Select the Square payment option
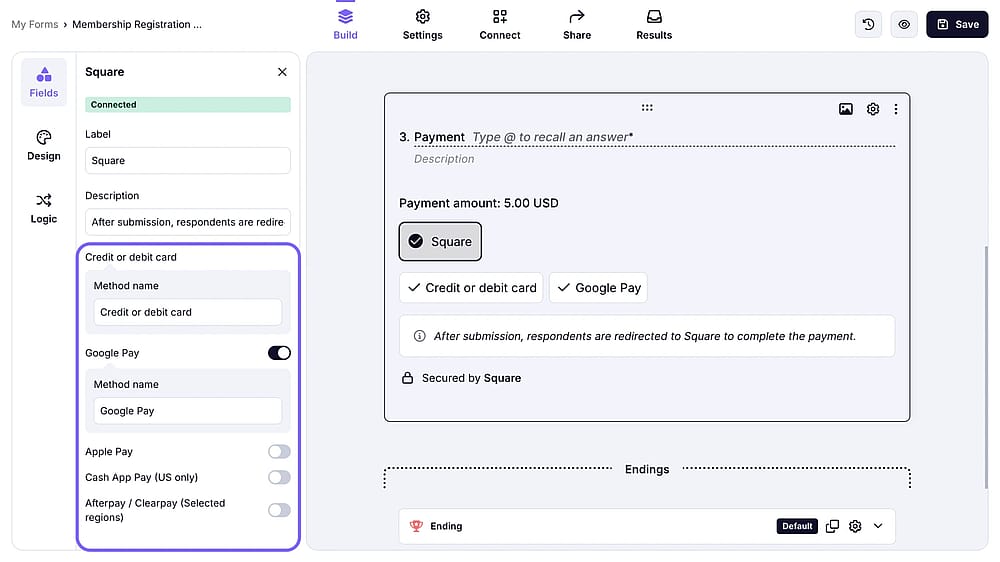Screen dimensions: 1000x562 pyautogui.click(x=440, y=241)
